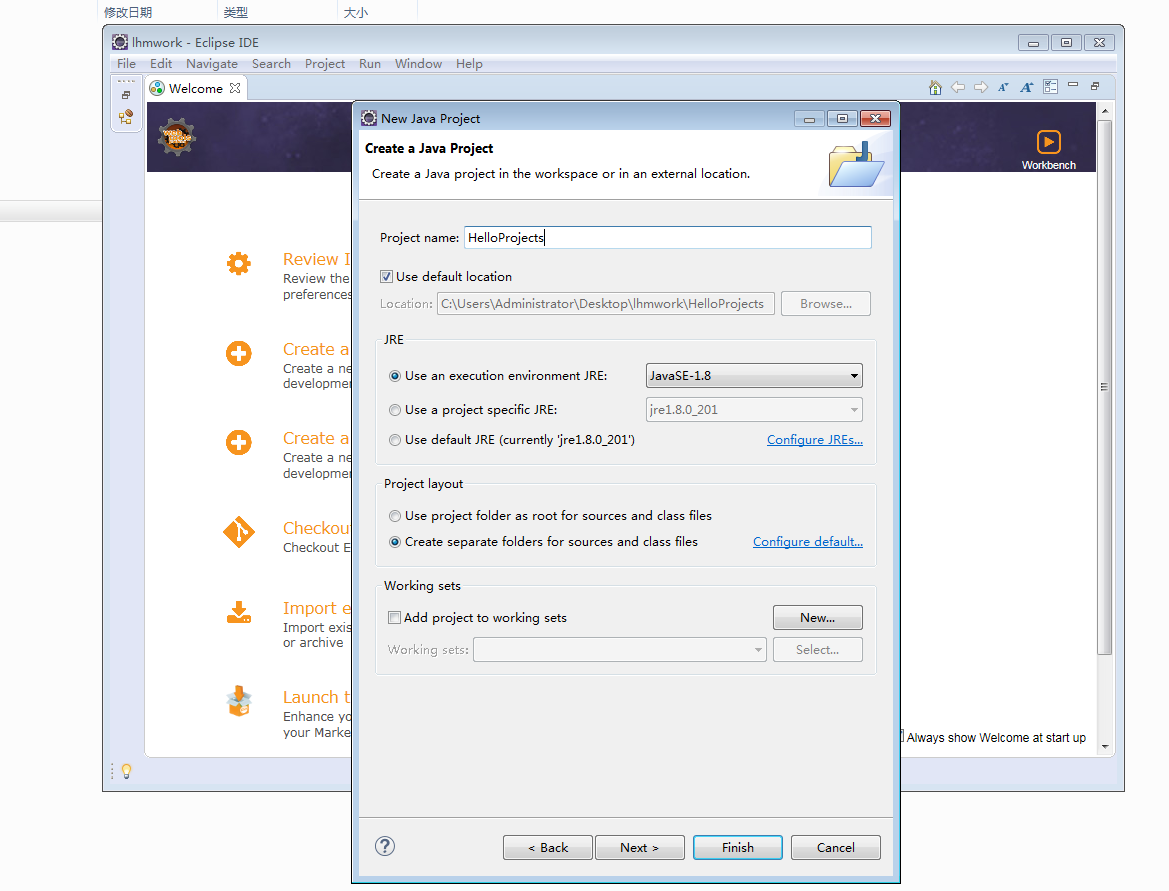Select Use an execution environment JRE

pos(395,376)
